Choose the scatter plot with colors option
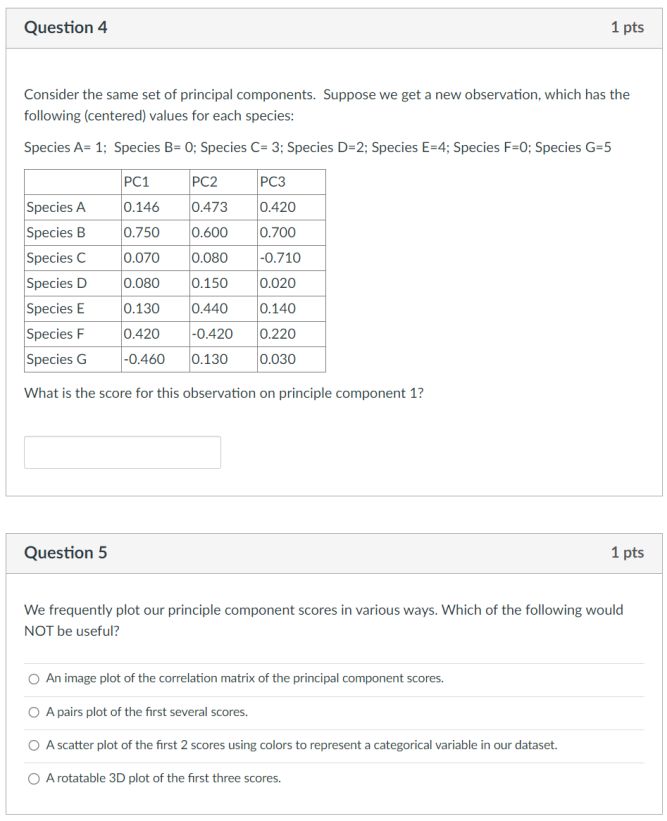 [32, 745]
